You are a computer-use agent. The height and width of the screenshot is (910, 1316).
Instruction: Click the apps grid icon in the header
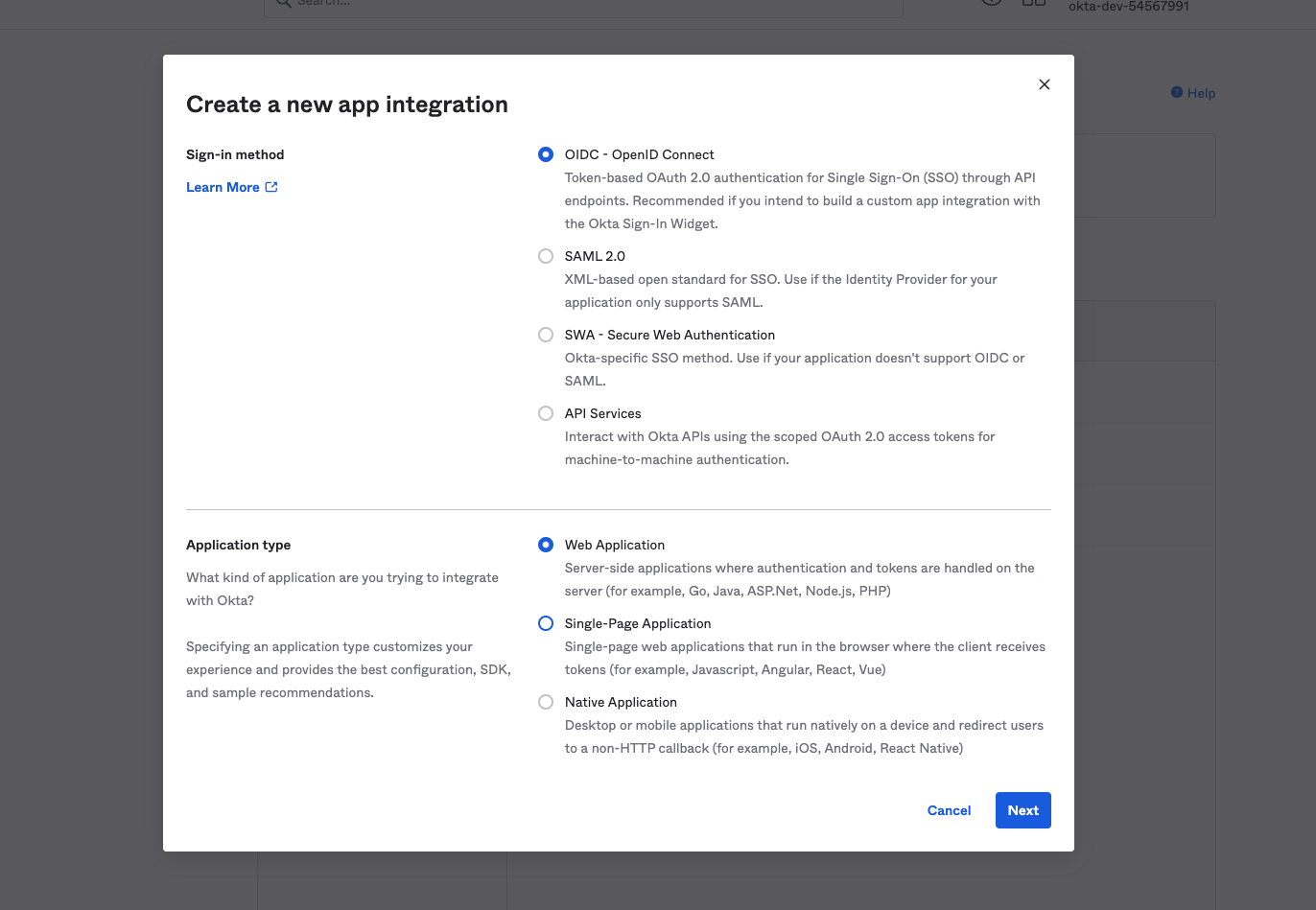[1034, 4]
